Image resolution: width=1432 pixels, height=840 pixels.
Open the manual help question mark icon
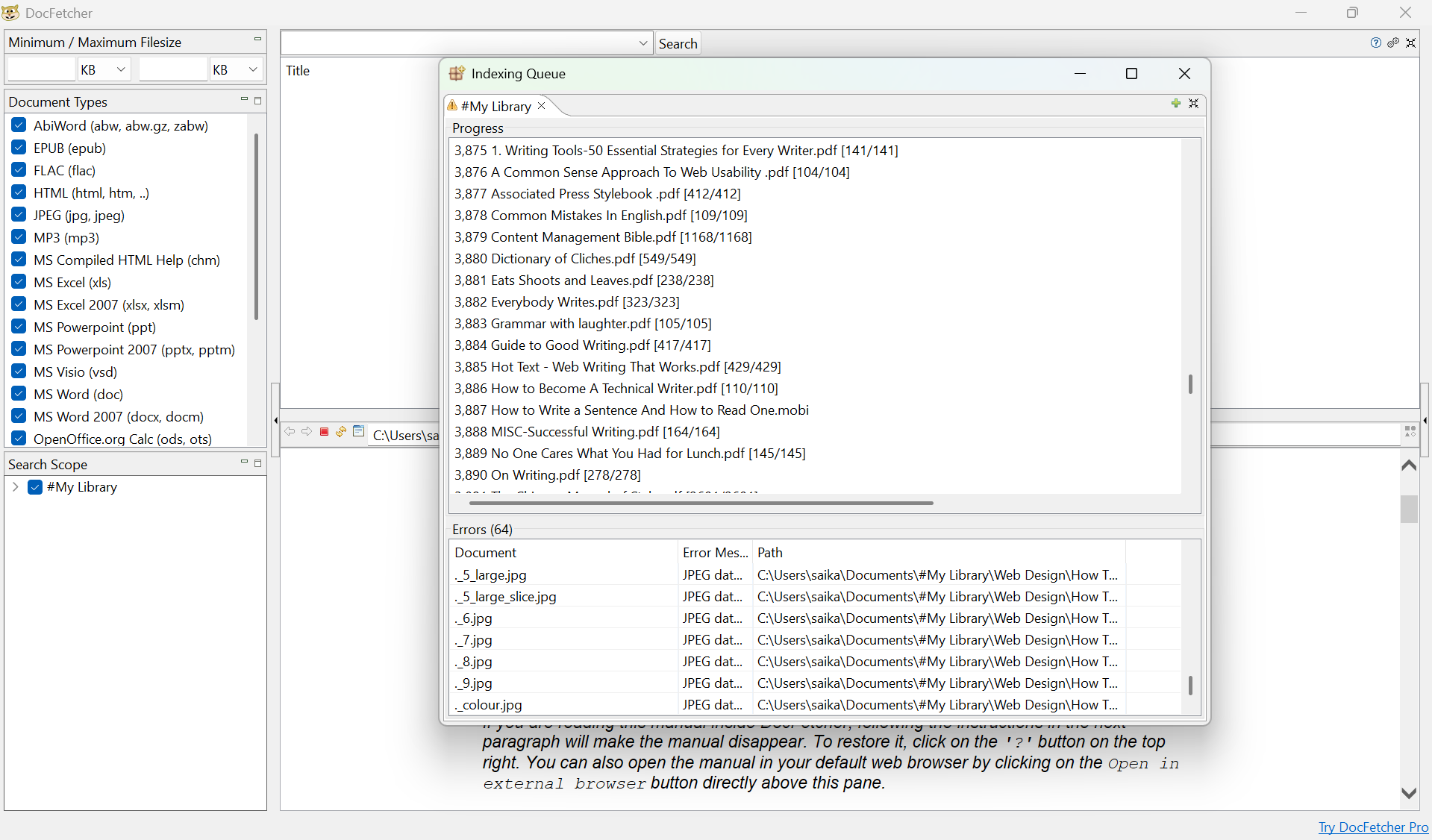point(1376,43)
